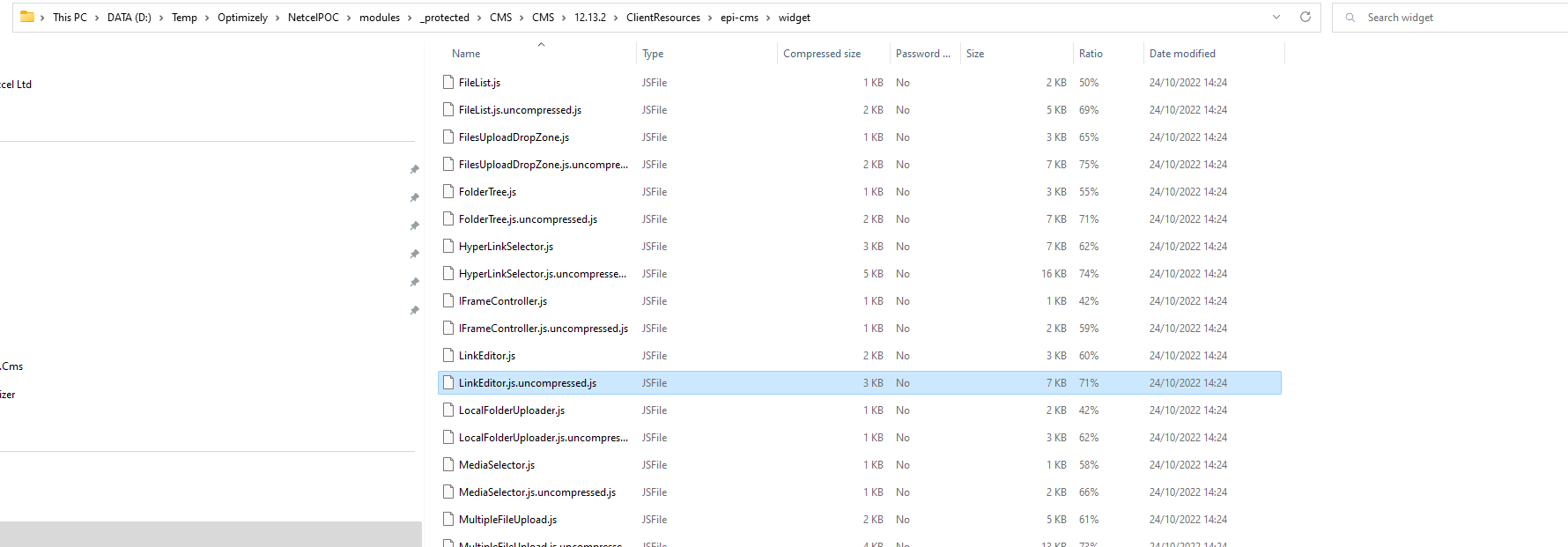1568x547 pixels.
Task: Click the MediaSelector.js file icon
Action: 448,465
